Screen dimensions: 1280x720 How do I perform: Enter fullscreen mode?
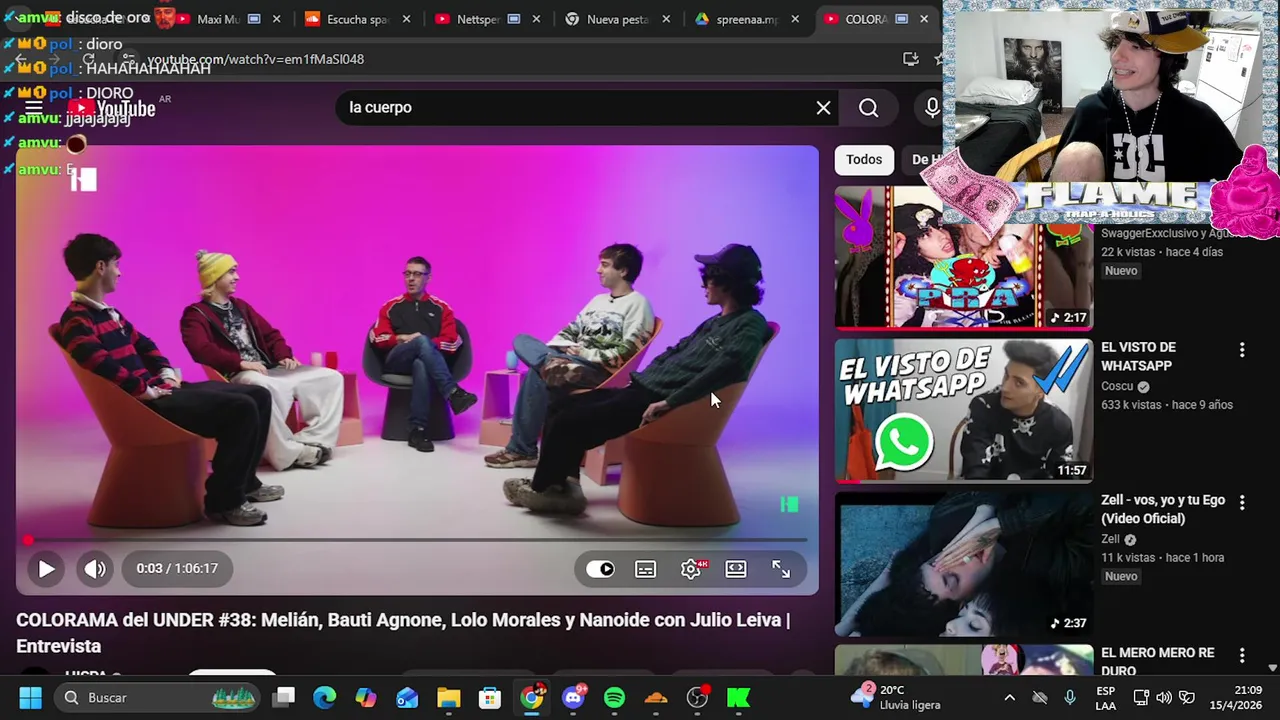point(781,568)
